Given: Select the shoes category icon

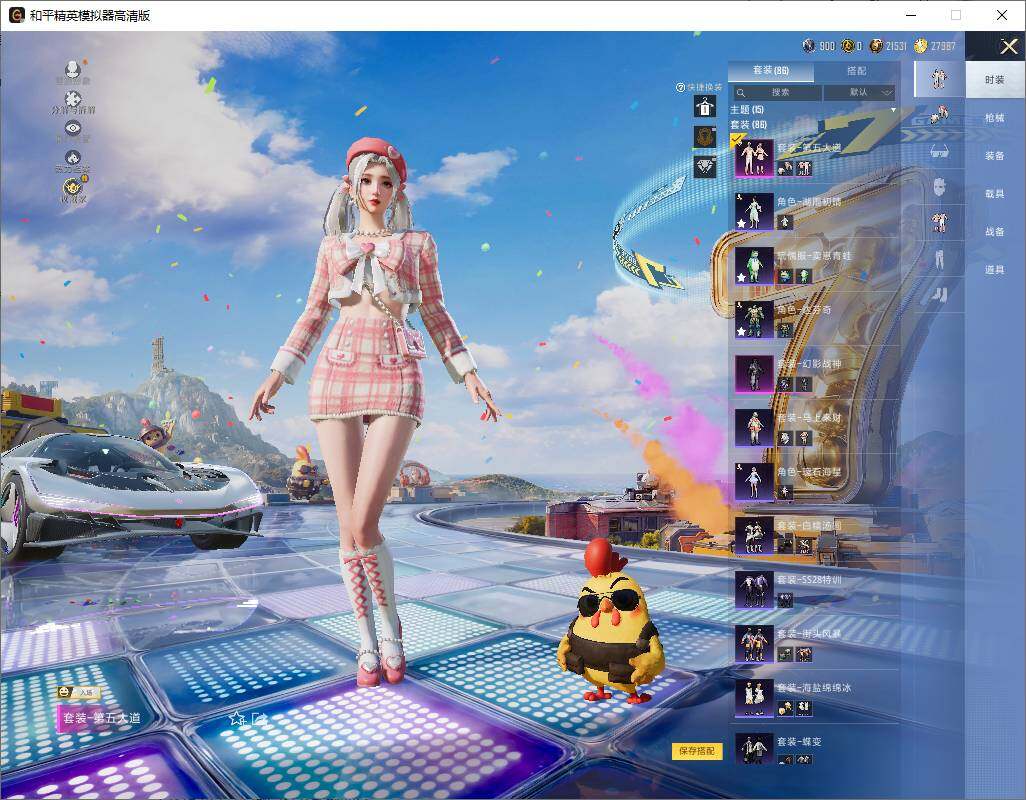Looking at the screenshot, I should point(939,295).
